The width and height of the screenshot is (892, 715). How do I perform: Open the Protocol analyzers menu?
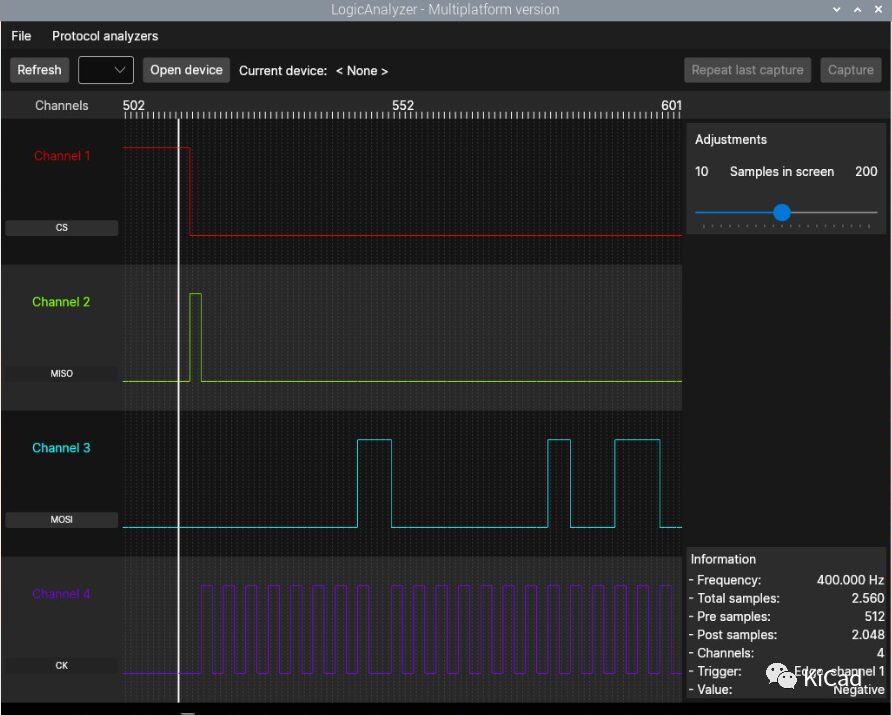click(105, 36)
